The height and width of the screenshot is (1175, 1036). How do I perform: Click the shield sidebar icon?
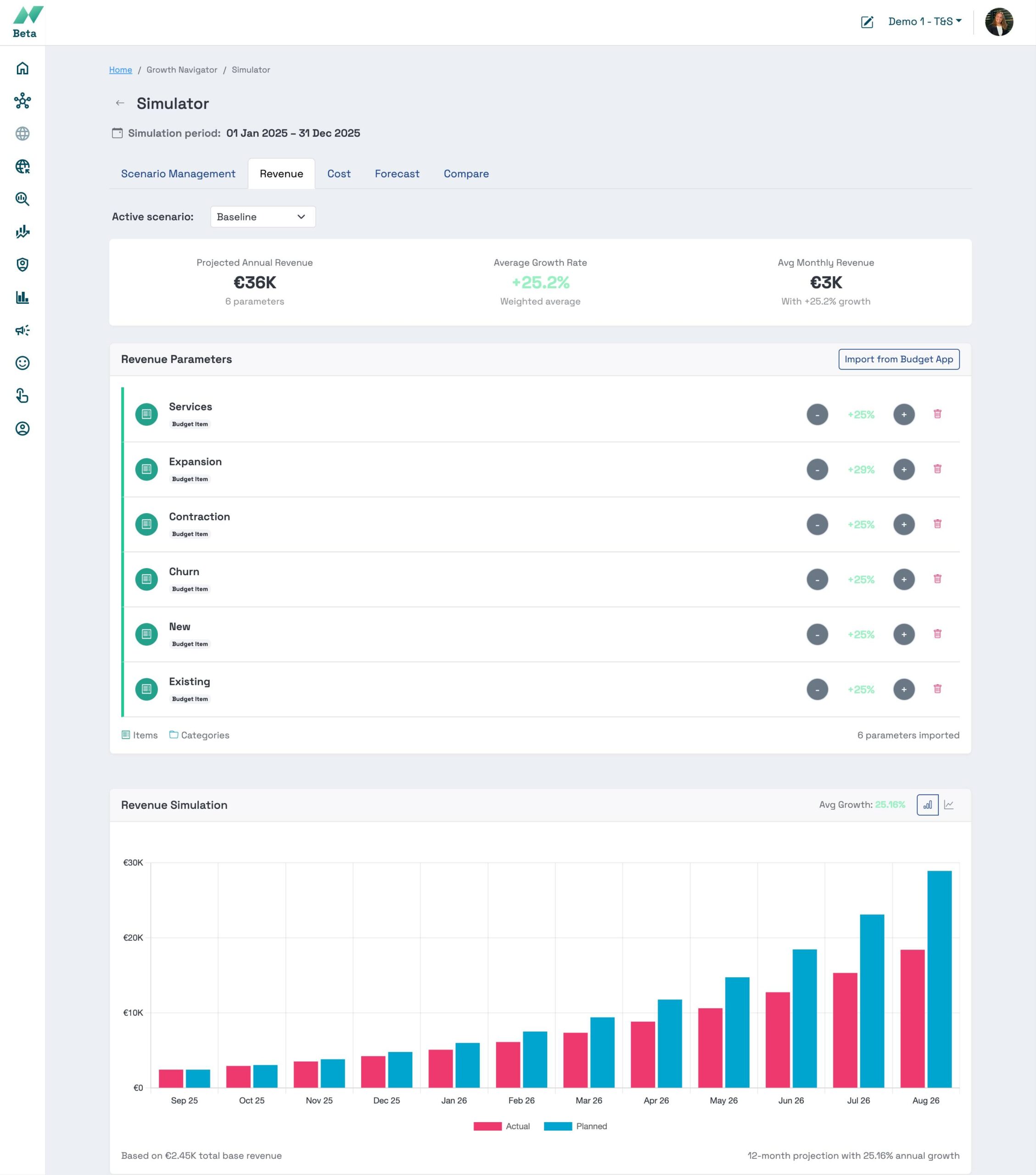click(x=22, y=264)
